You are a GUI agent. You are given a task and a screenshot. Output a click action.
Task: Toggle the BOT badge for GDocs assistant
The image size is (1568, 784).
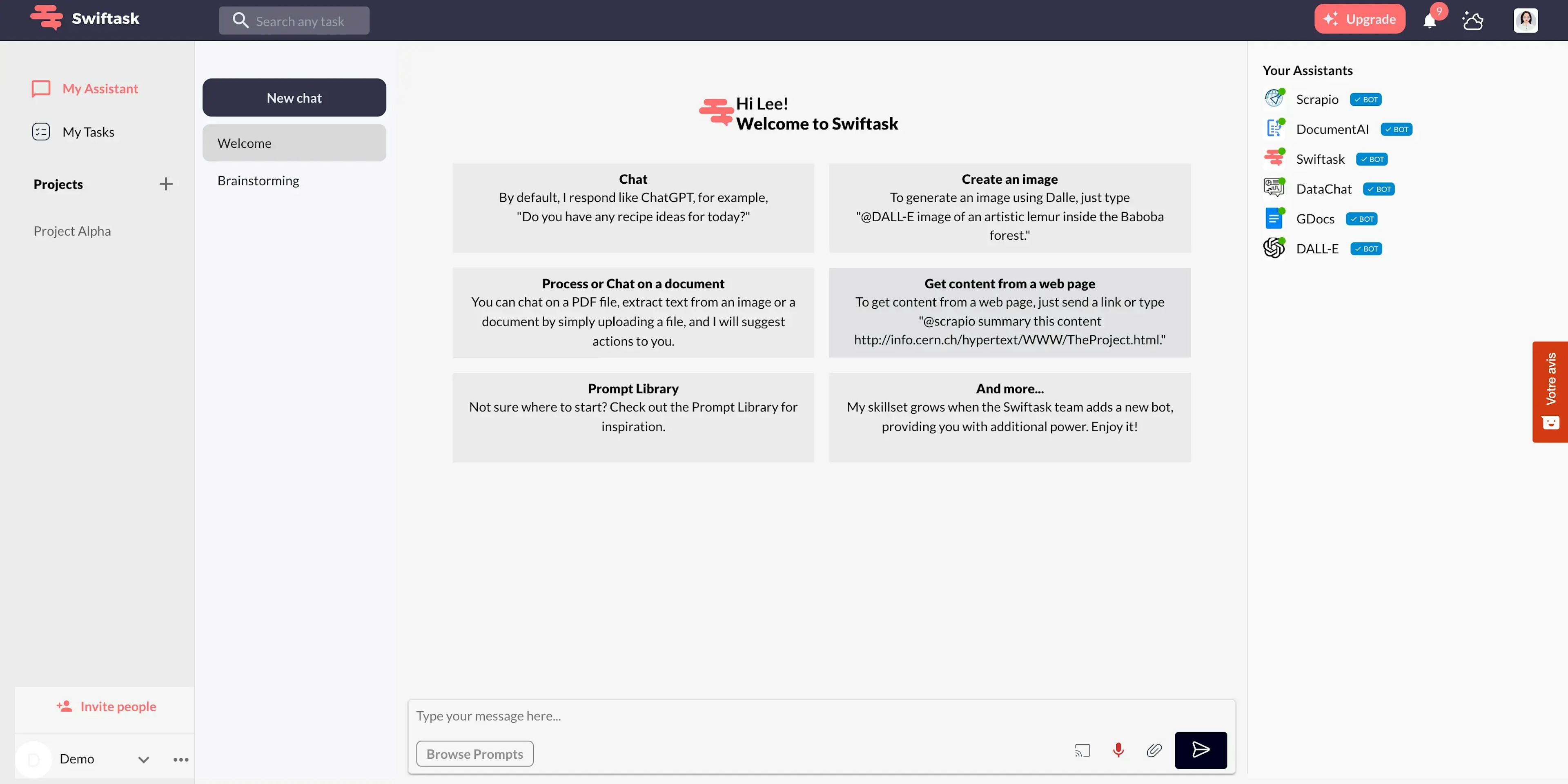click(1361, 218)
